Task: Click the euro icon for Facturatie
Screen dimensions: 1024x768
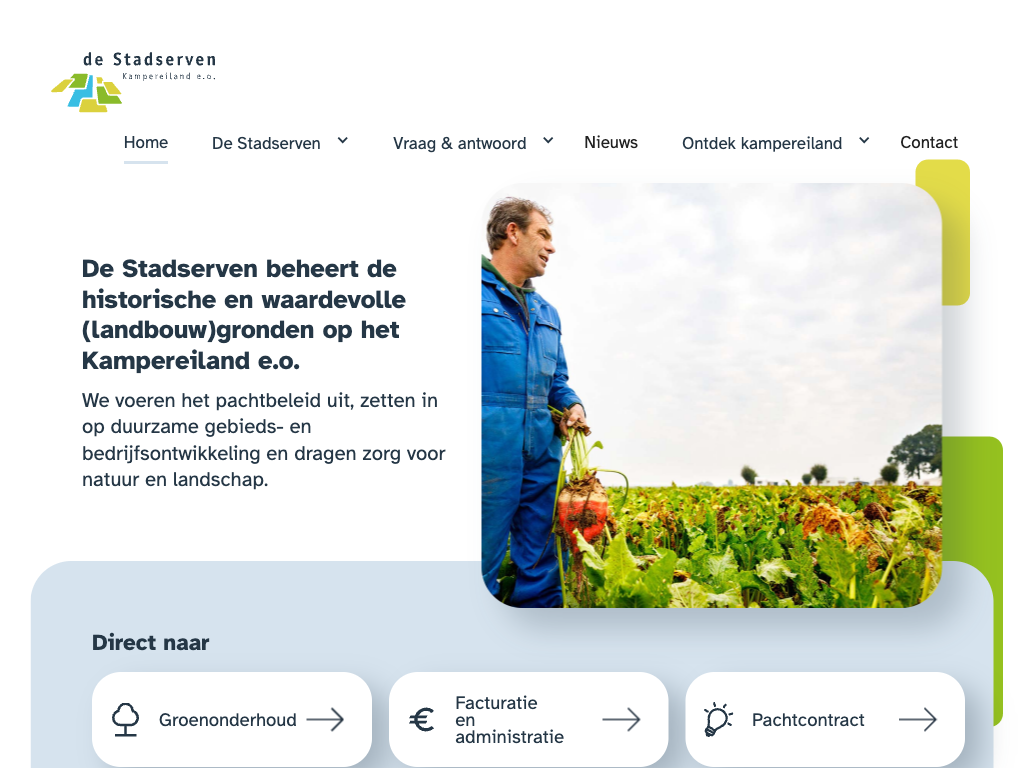Action: click(x=422, y=720)
